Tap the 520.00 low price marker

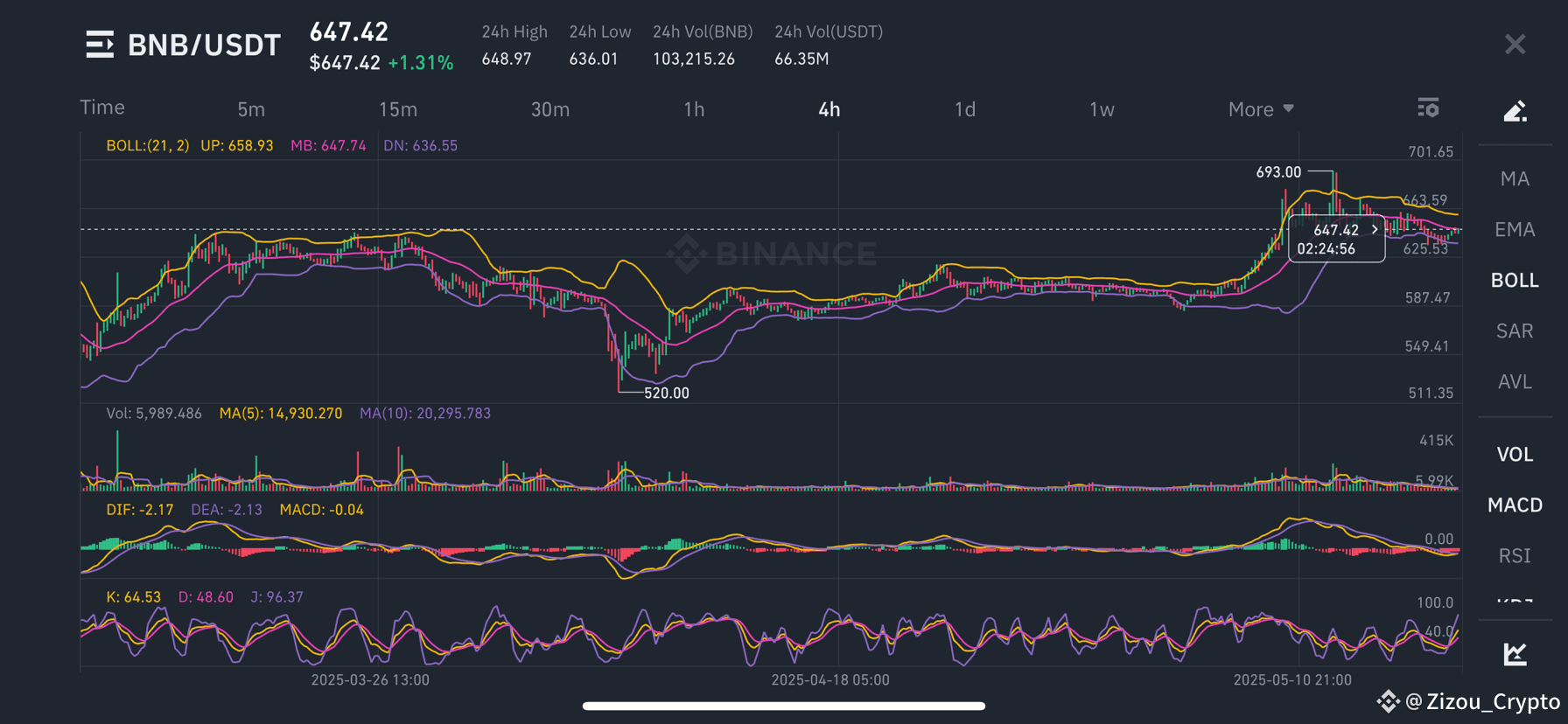coord(667,393)
